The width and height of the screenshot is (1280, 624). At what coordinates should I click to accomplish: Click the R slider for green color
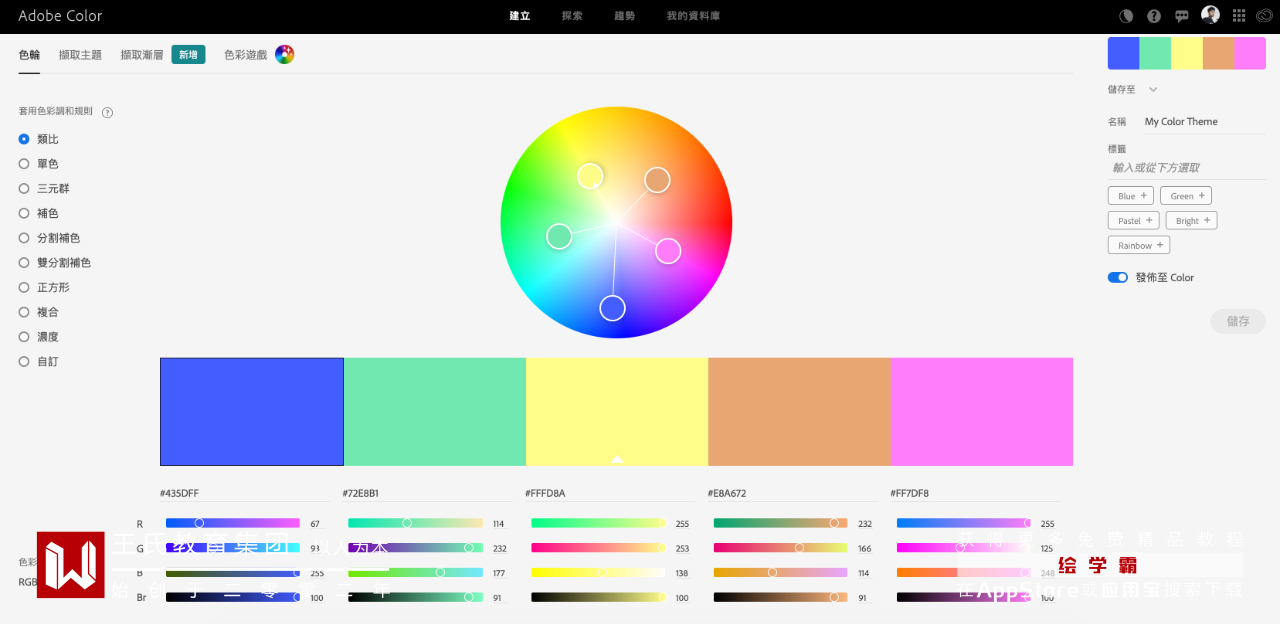[415, 523]
